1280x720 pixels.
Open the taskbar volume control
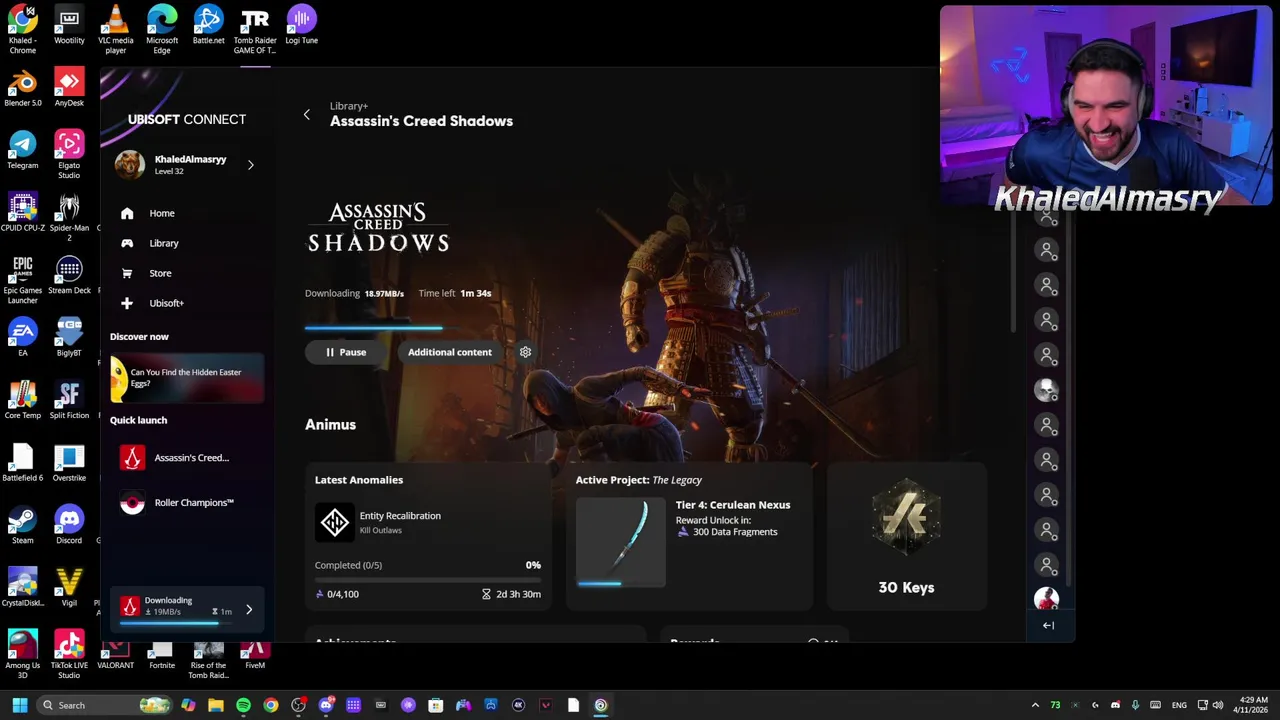(1218, 705)
